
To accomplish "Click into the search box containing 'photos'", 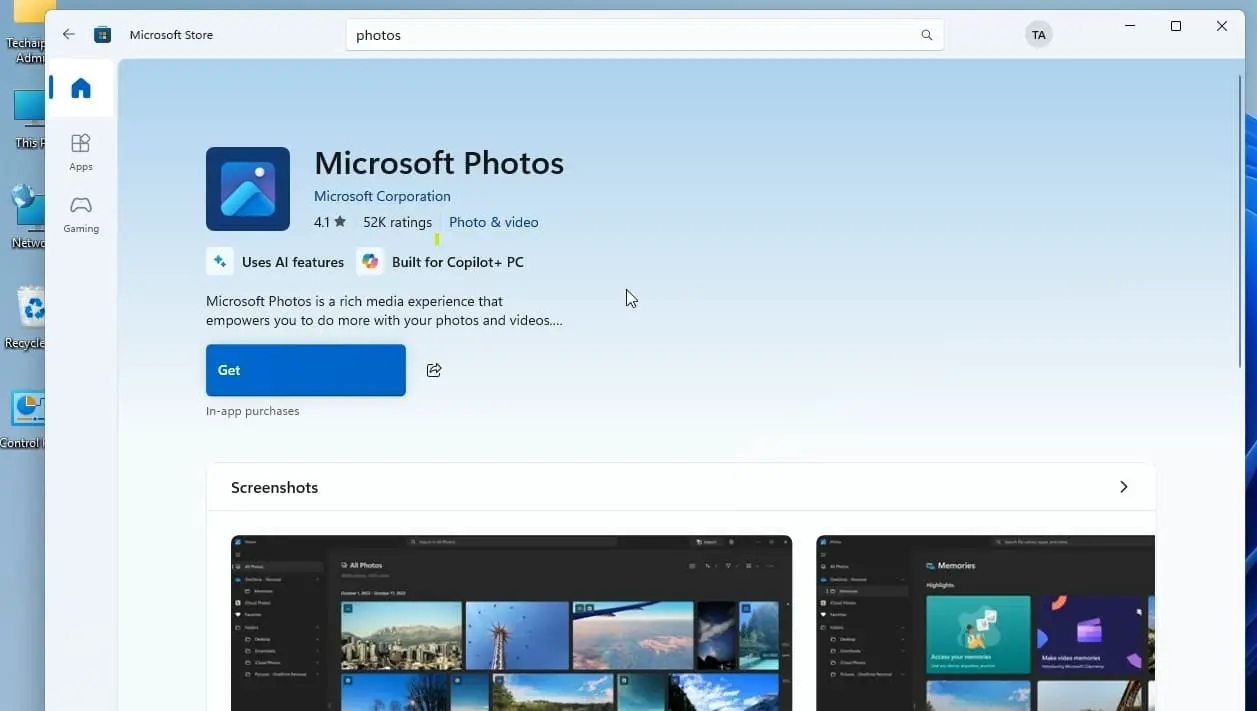I will [x=645, y=35].
